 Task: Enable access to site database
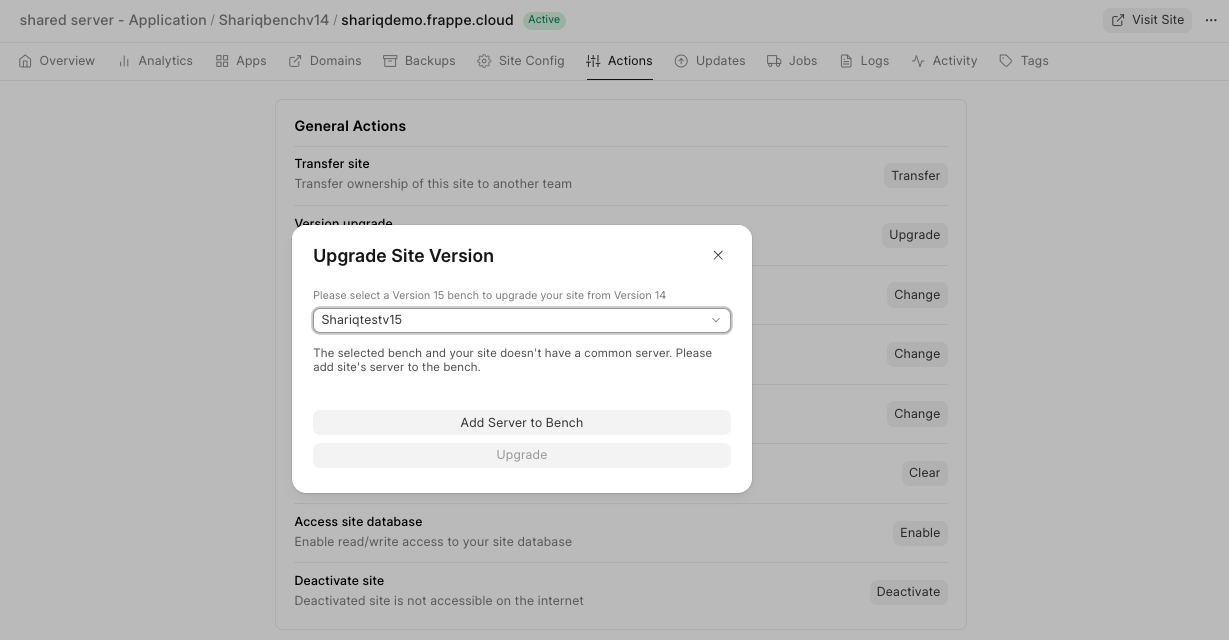click(919, 533)
